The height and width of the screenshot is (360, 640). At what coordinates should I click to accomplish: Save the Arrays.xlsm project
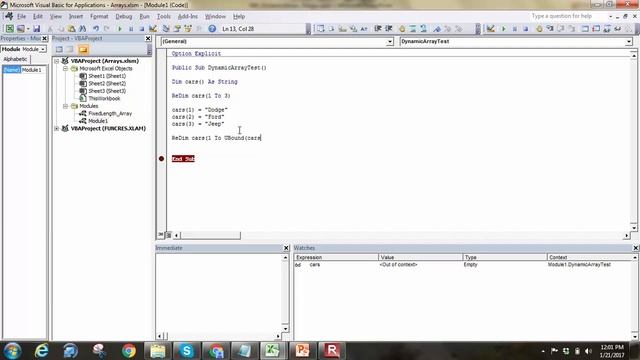pos(37,29)
